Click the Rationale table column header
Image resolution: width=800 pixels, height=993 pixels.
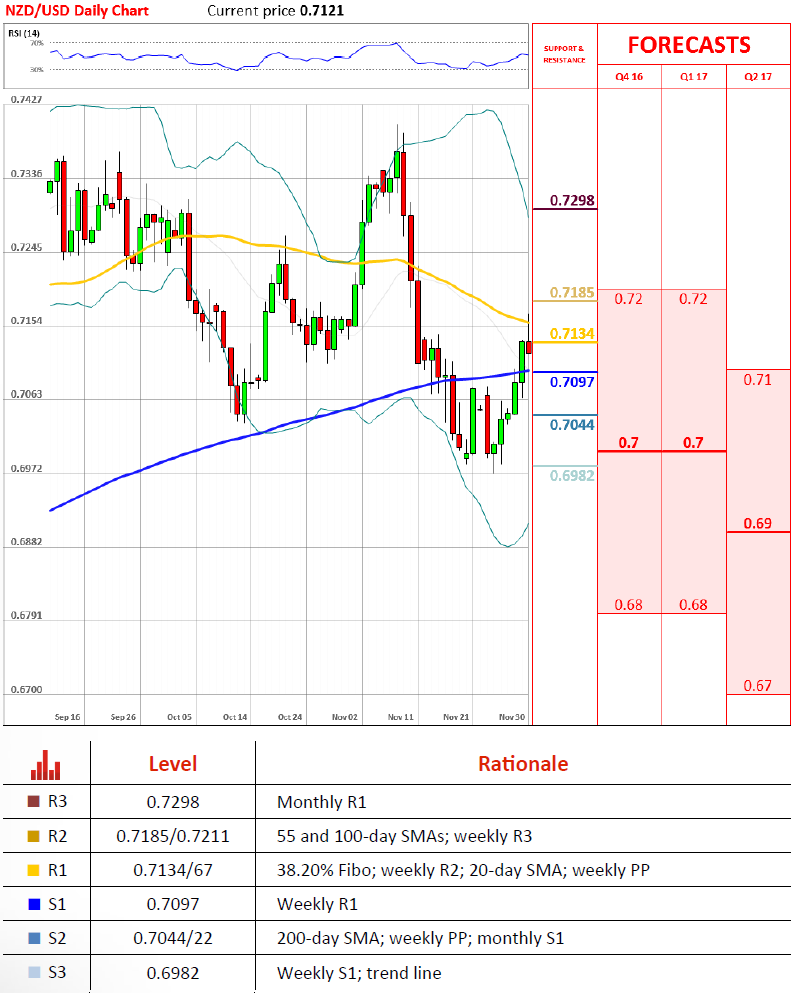point(523,764)
